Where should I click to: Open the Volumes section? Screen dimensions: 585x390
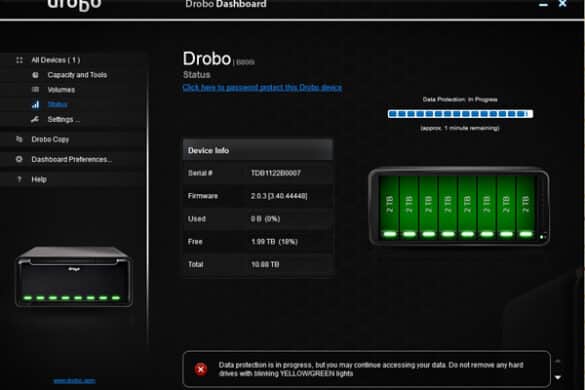point(61,90)
